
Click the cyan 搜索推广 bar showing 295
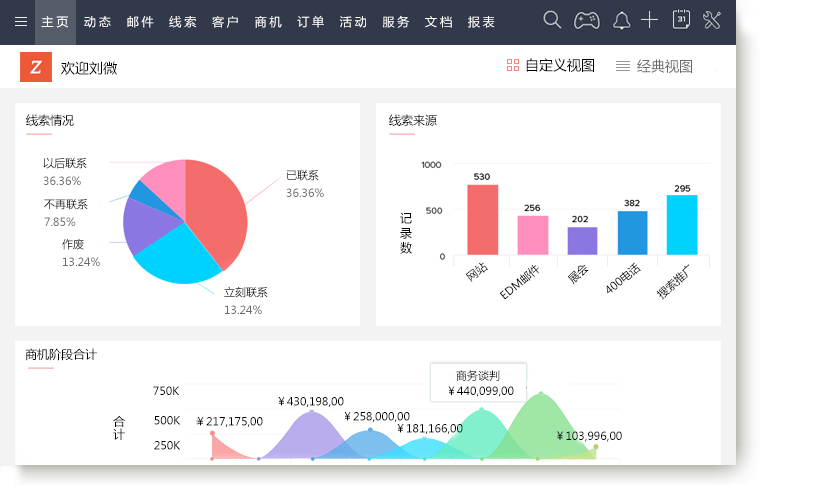[x=682, y=225]
